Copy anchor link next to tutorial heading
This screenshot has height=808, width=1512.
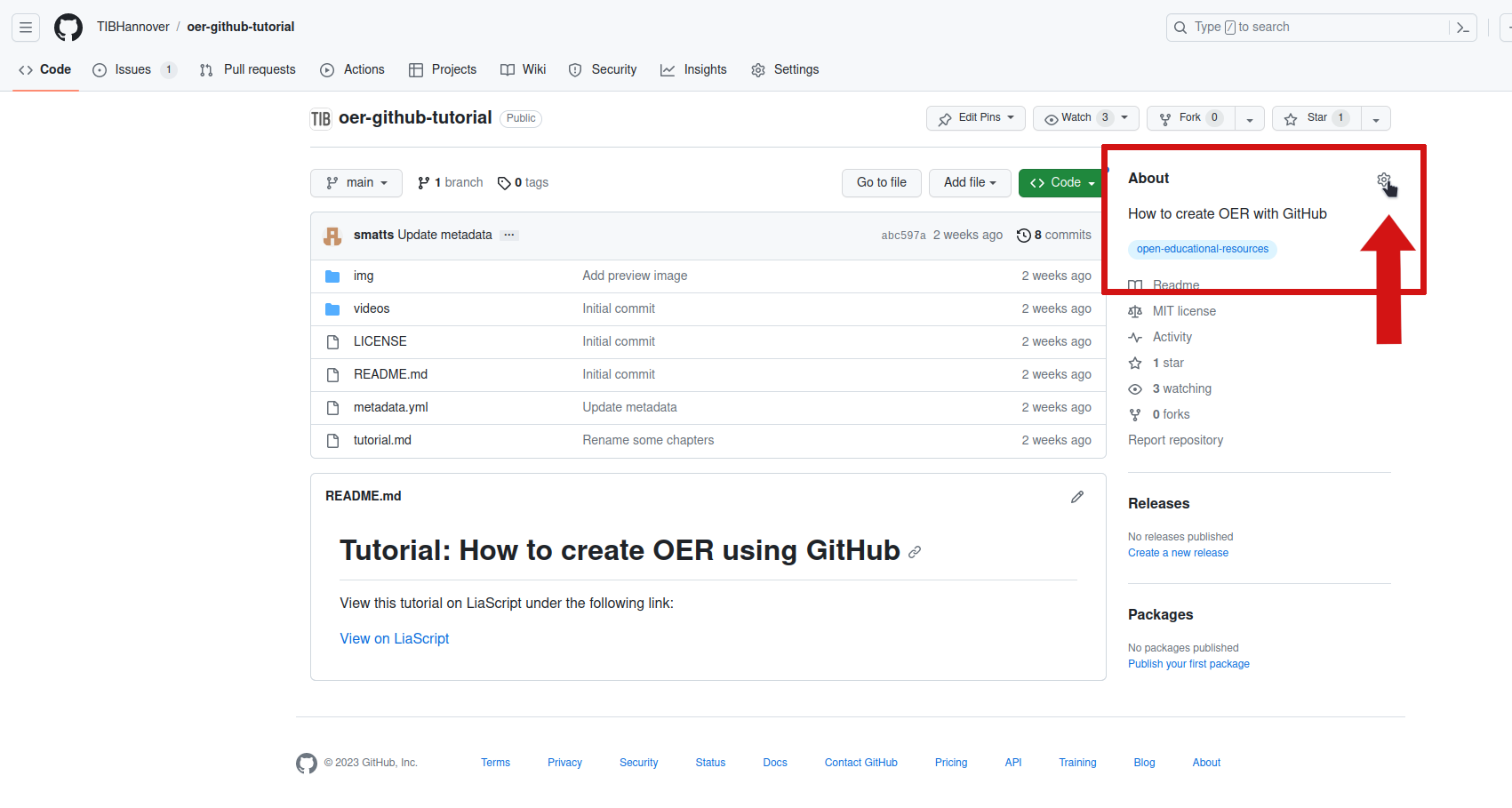[915, 552]
